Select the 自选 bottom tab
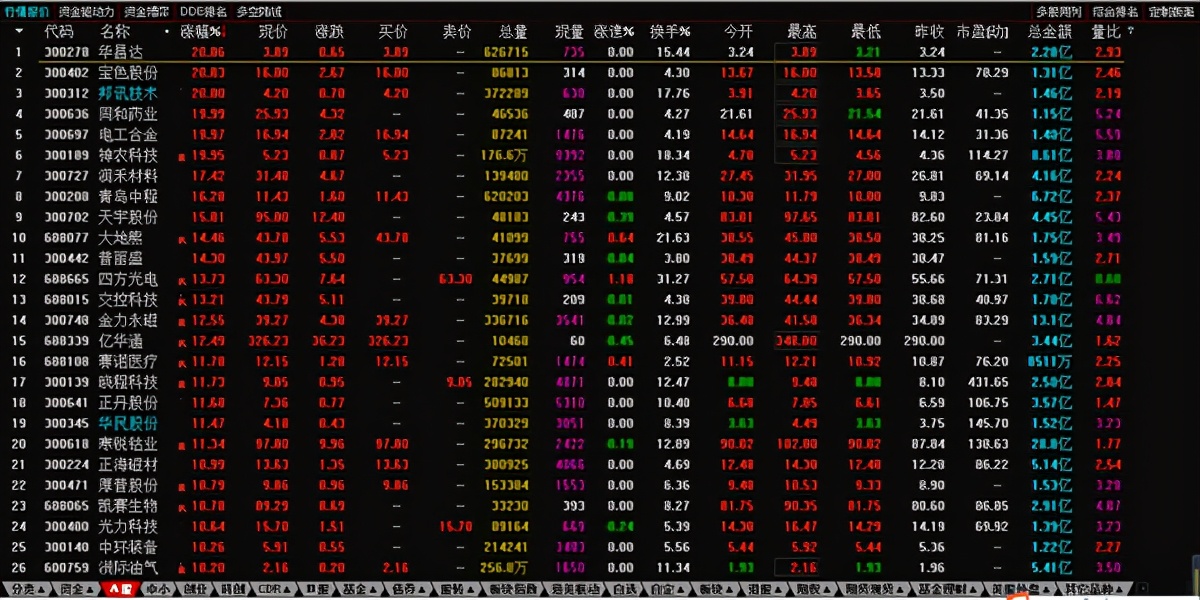1200x600 pixels. click(625, 590)
